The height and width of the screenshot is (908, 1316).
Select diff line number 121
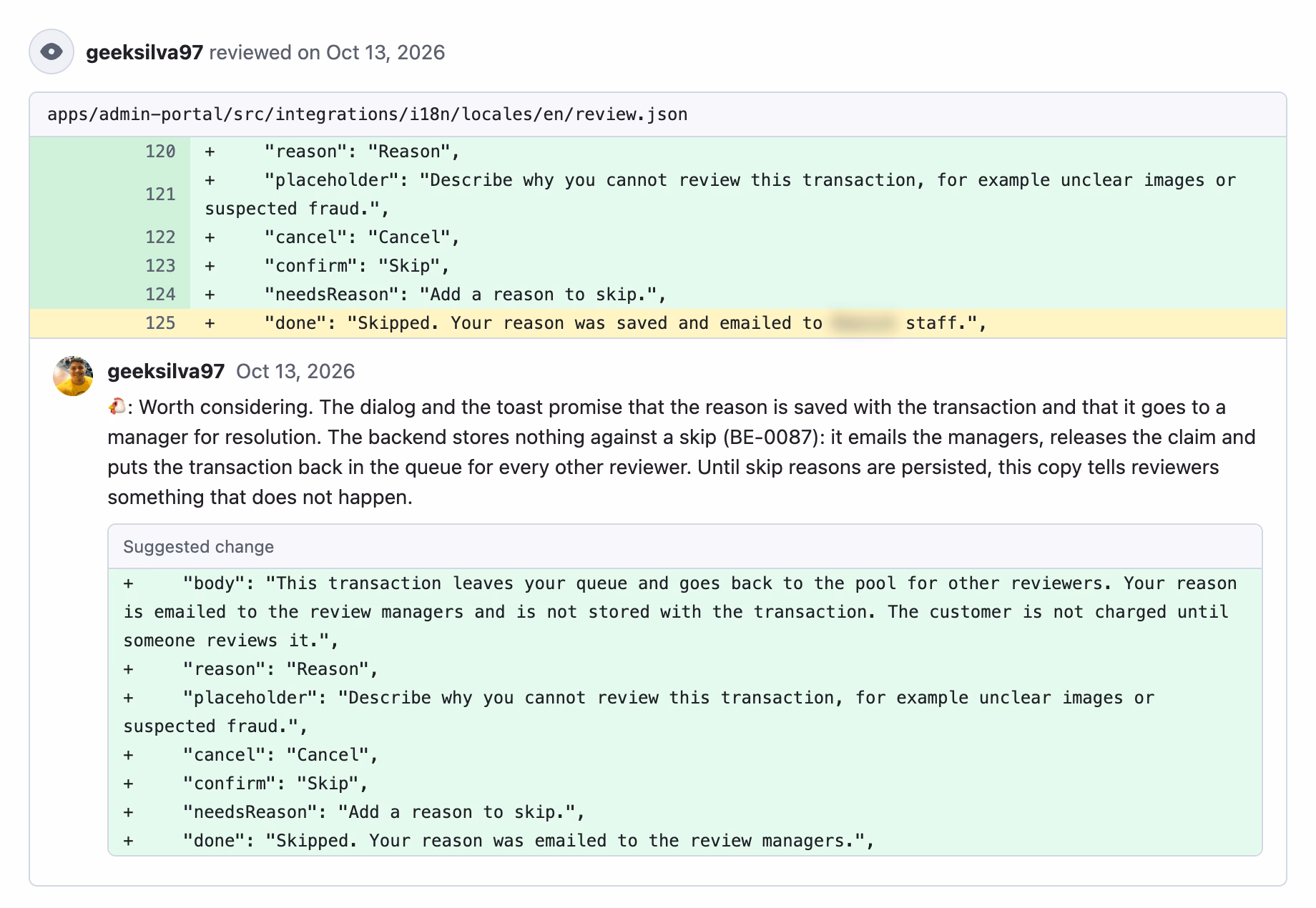pyautogui.click(x=160, y=194)
